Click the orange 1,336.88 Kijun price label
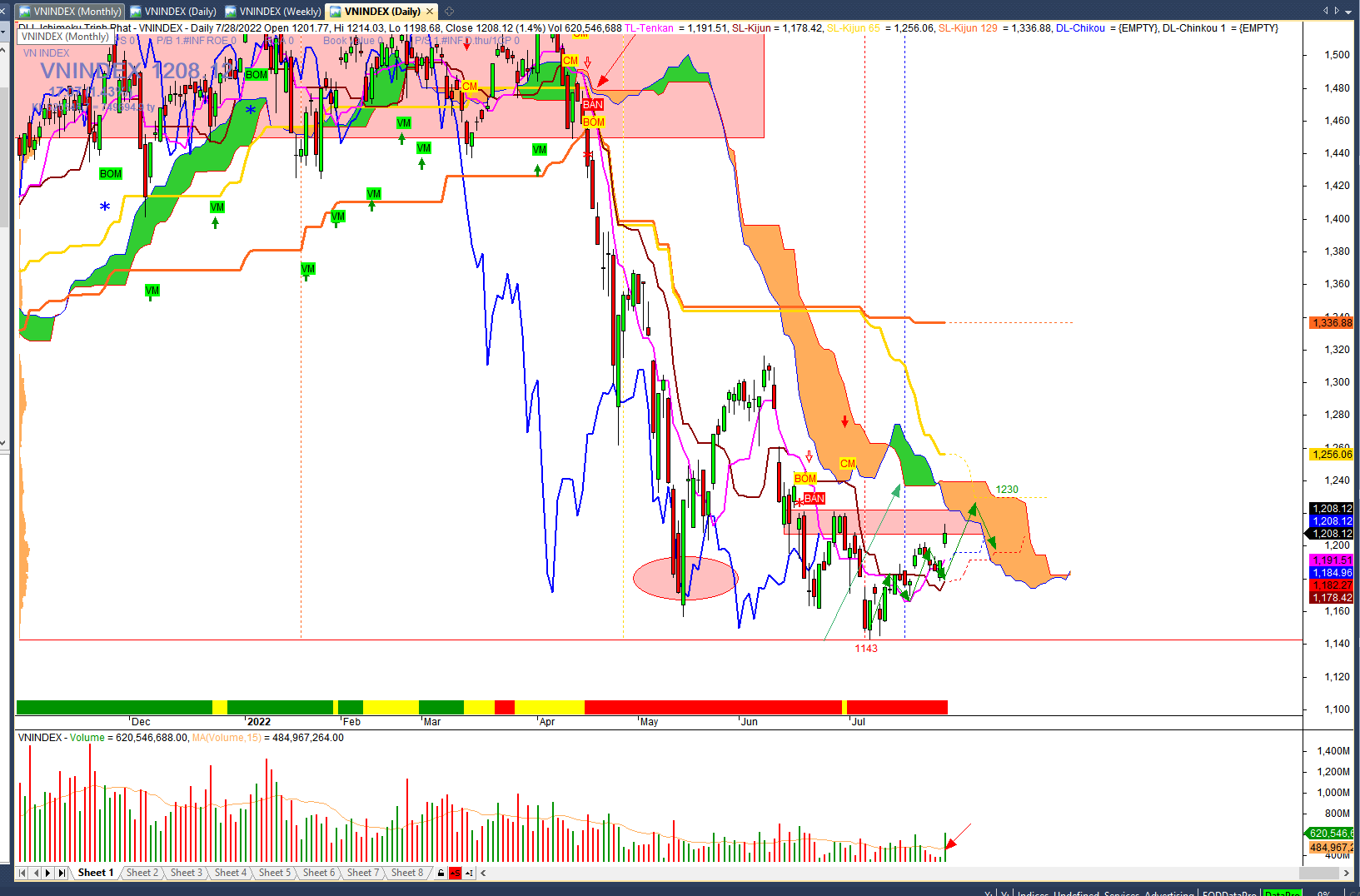The image size is (1360, 896). (x=1331, y=323)
